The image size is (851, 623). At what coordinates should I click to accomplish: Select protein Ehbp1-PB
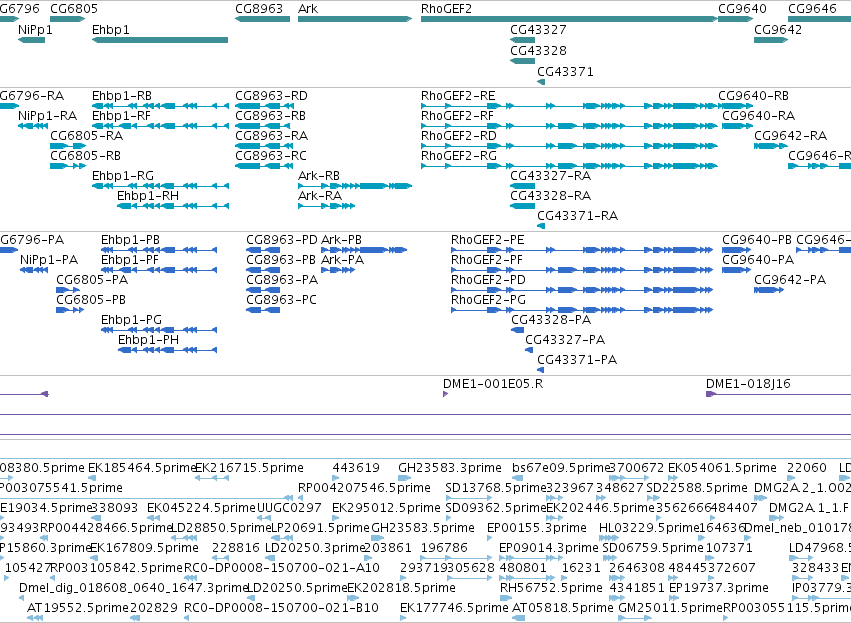[x=159, y=250]
